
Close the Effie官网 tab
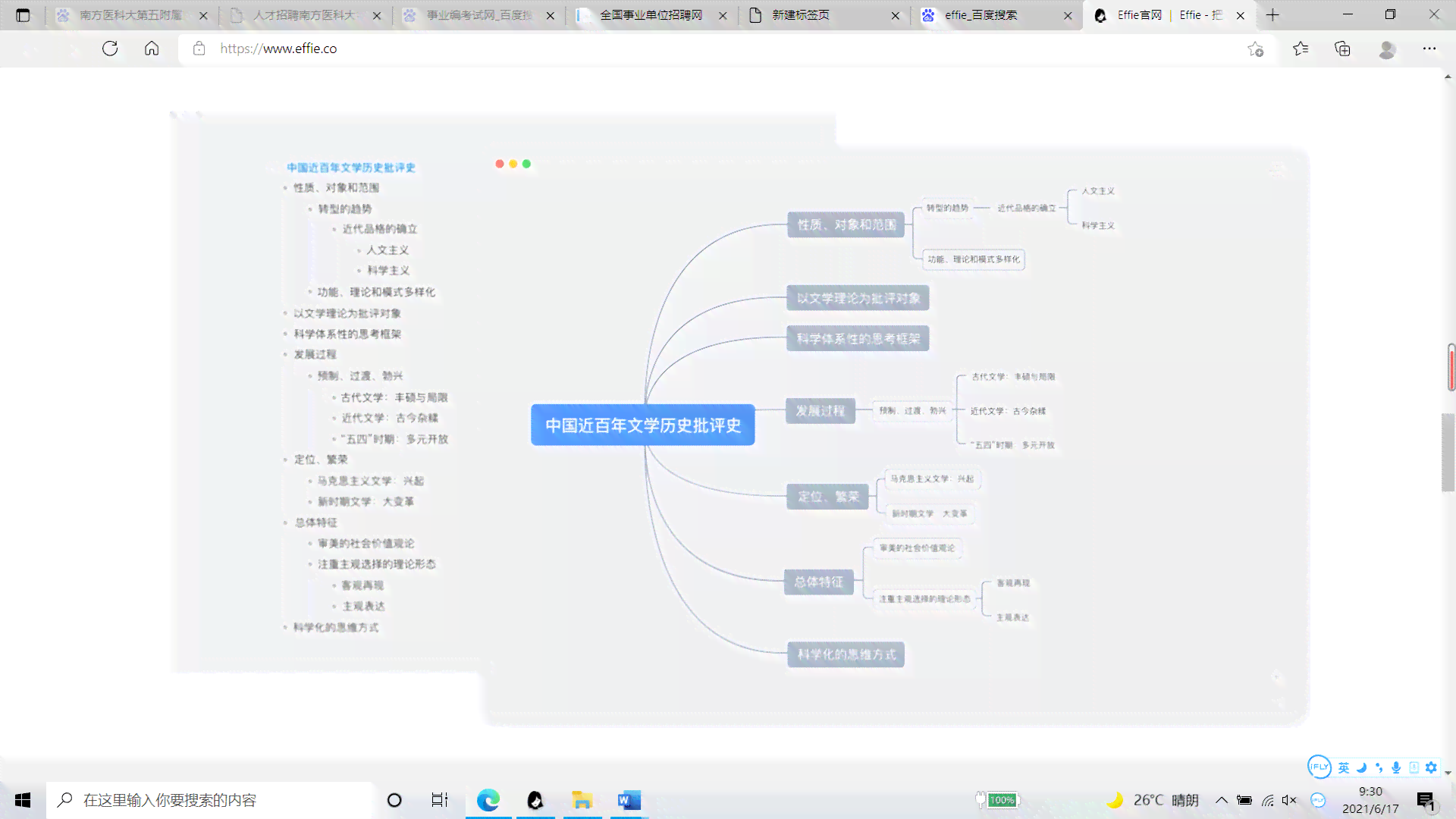point(1241,15)
